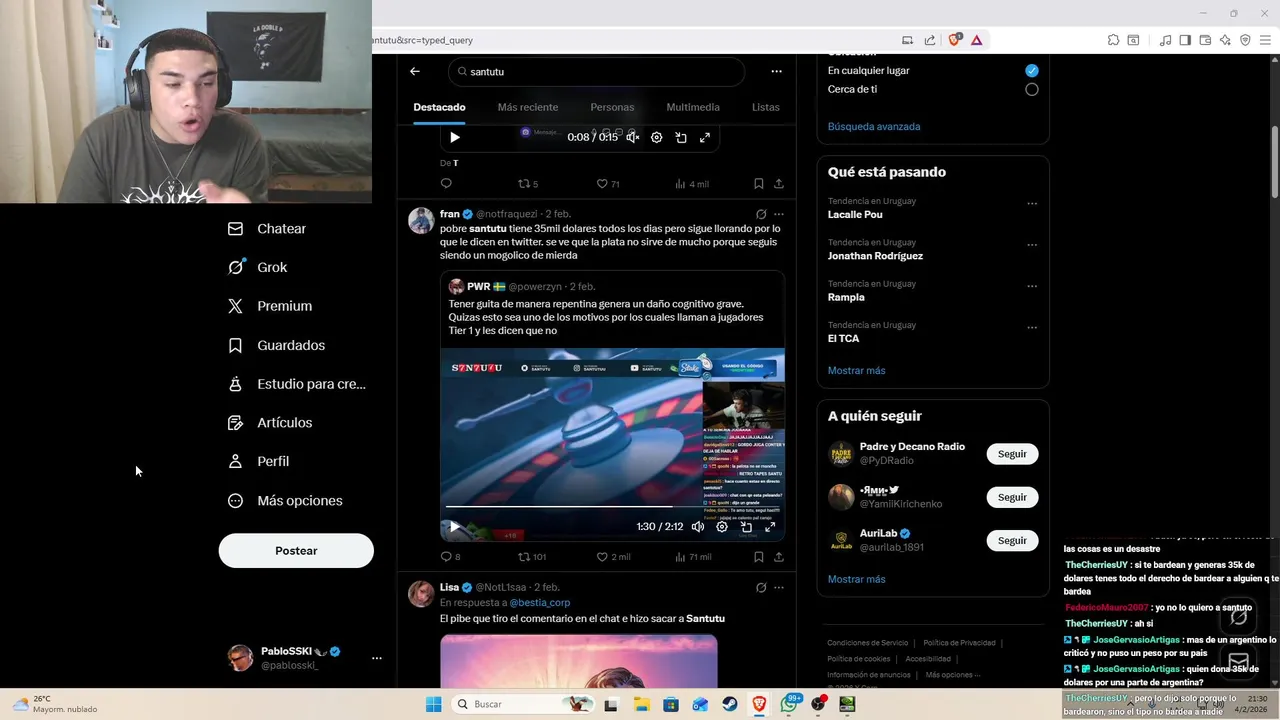Open @bestia_corp mention in Lisa's post
This screenshot has height=720, width=1280.
click(540, 603)
